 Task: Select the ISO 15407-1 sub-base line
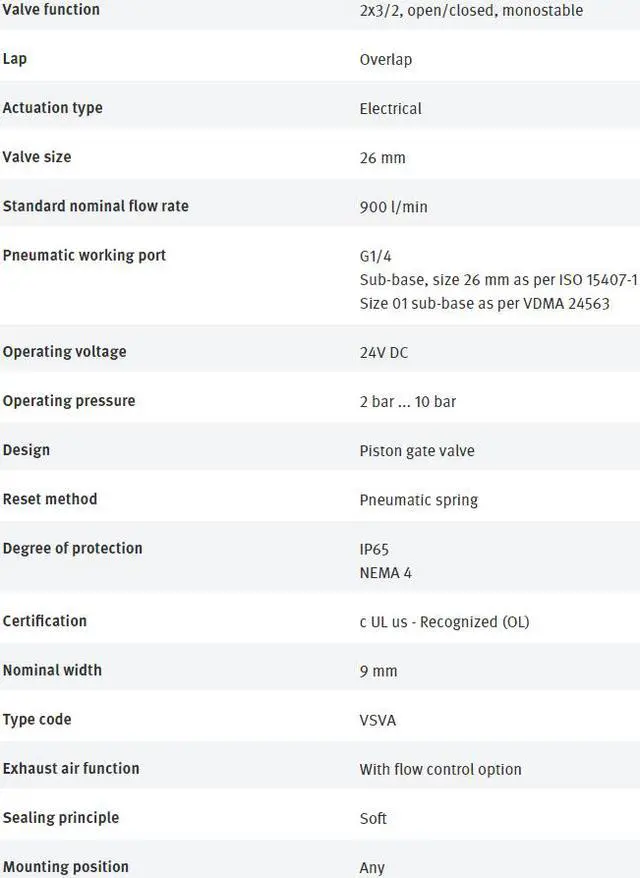(498, 280)
